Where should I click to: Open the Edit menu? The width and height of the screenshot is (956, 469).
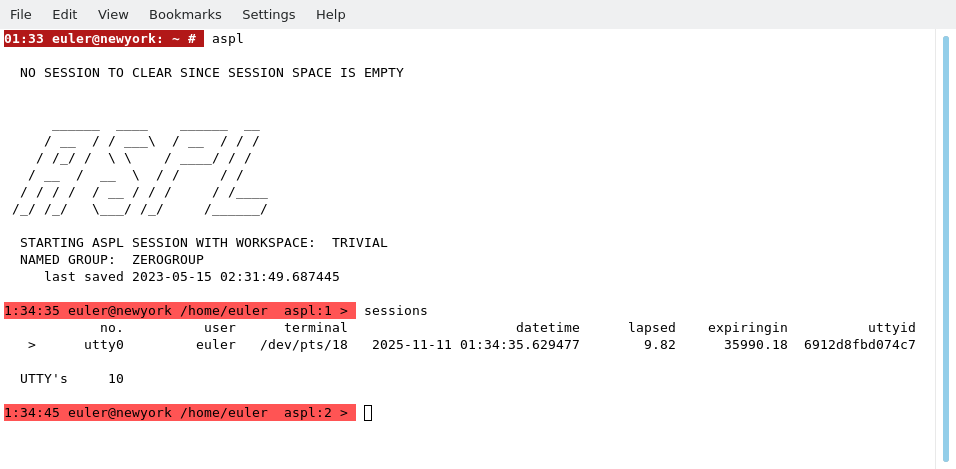65,14
